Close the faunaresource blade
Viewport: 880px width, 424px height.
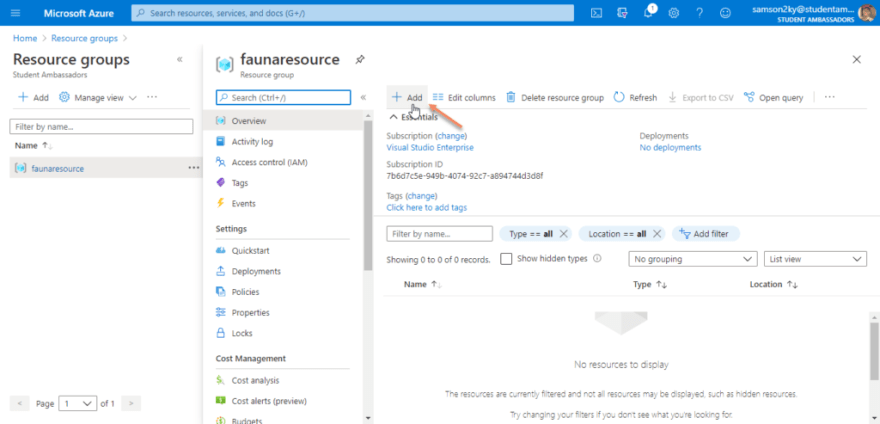coord(856,60)
